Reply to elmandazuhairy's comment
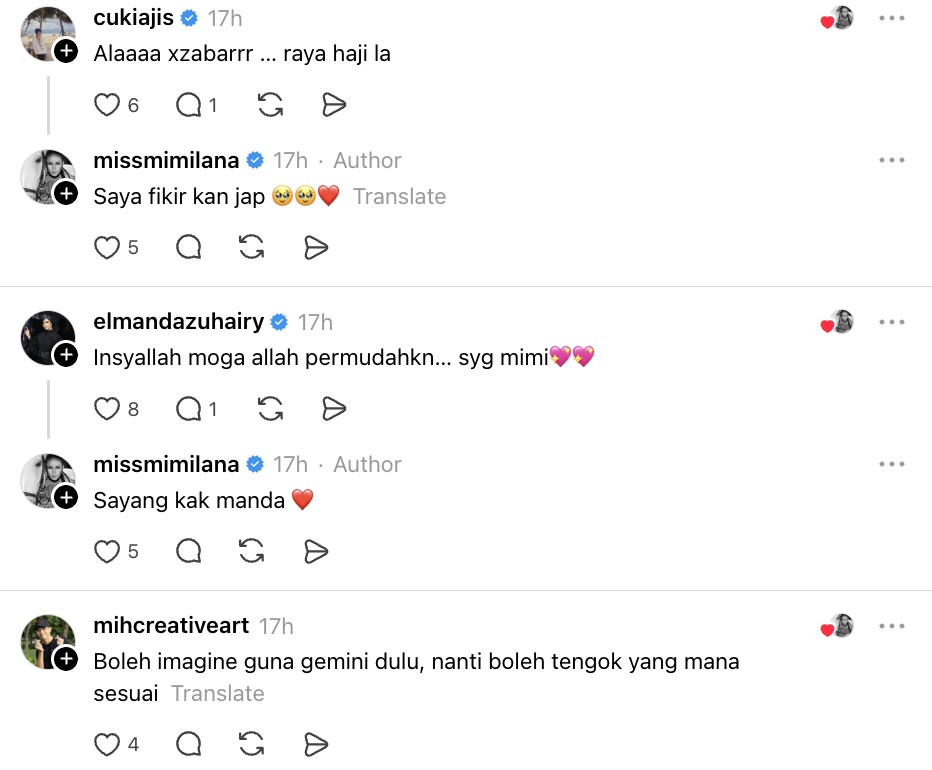Image resolution: width=932 pixels, height=770 pixels. [188, 409]
